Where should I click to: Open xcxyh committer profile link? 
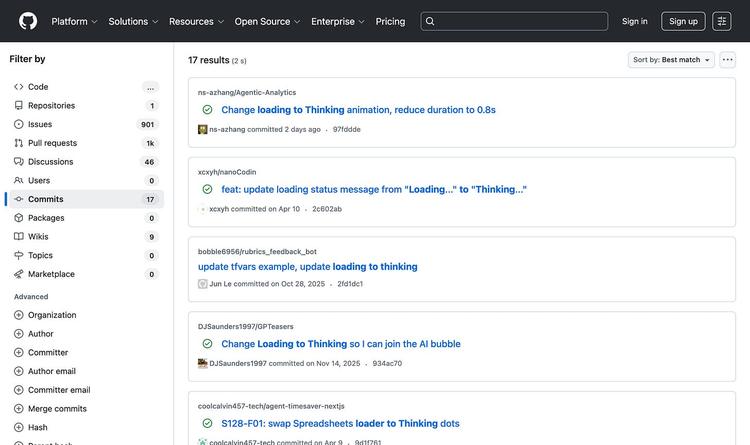pyautogui.click(x=219, y=209)
